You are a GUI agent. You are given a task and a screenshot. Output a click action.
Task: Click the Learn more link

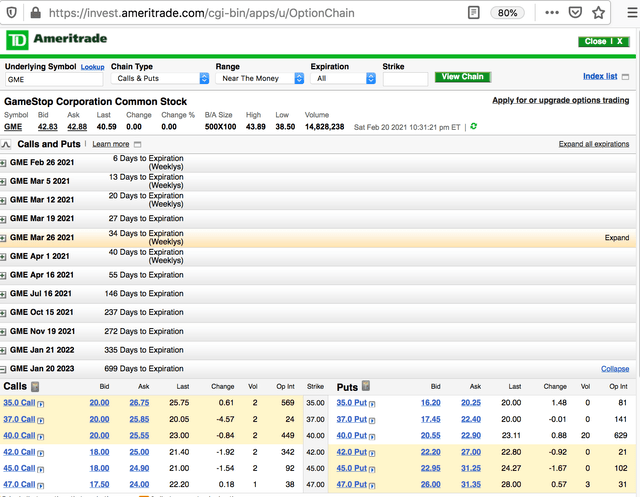point(111,144)
